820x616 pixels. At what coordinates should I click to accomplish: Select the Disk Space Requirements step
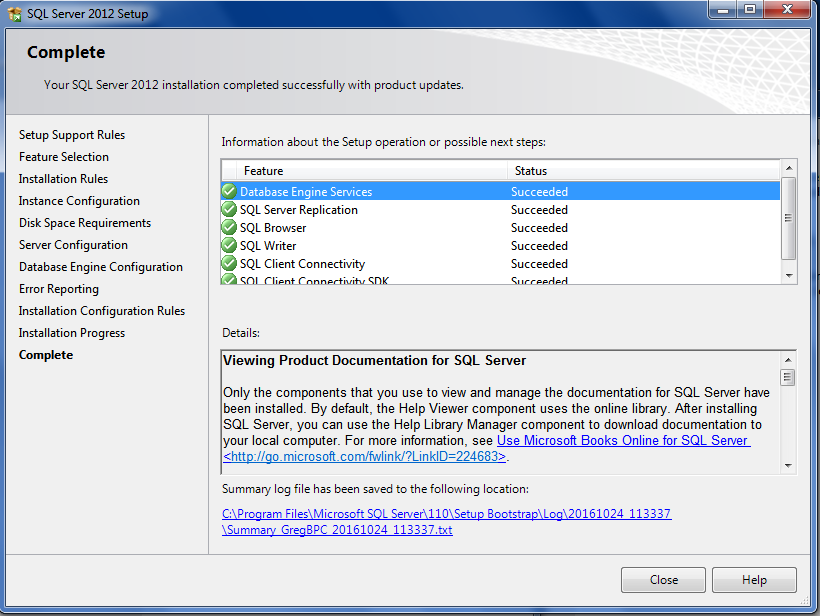[85, 223]
